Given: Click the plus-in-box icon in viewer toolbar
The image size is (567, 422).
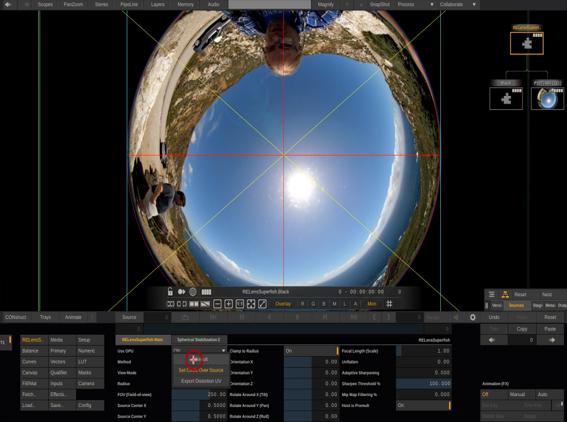Looking at the screenshot, I should point(229,304).
